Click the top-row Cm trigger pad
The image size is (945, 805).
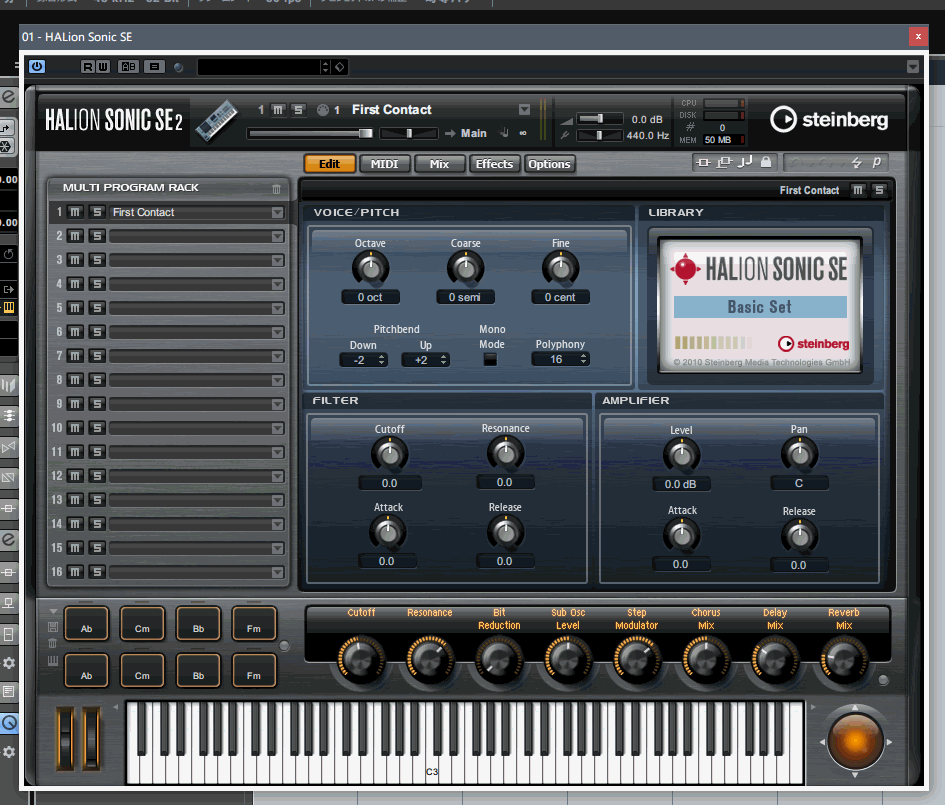tap(142, 624)
